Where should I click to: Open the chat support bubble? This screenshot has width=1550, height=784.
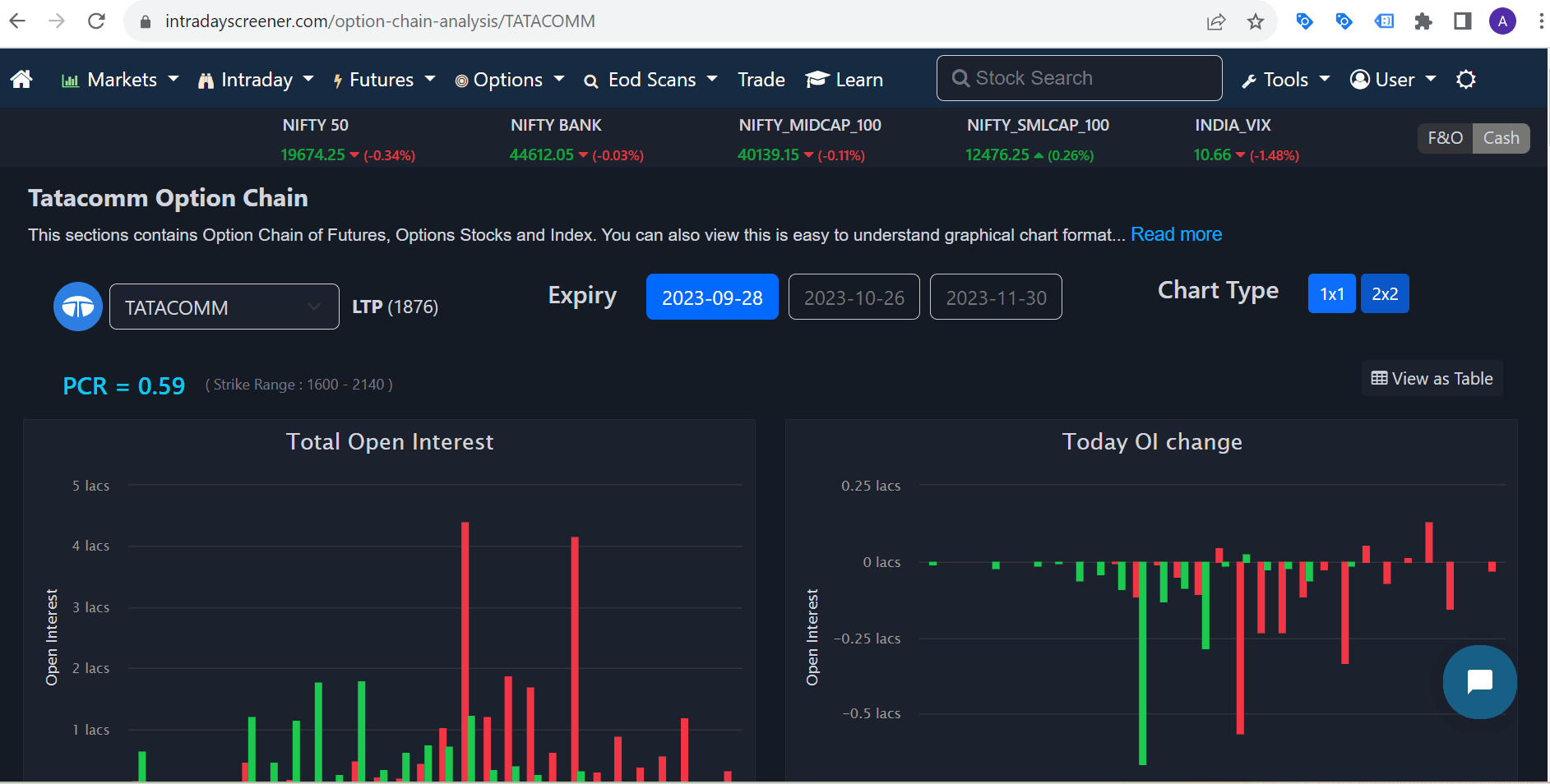[1479, 682]
